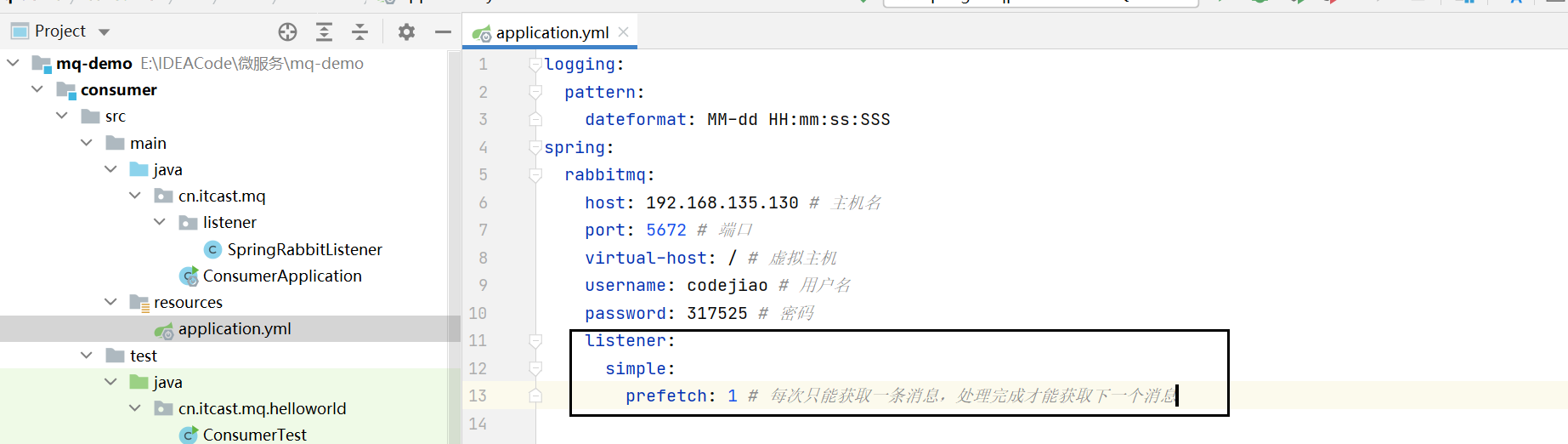Collapse the mq-demo root project node
The width and height of the screenshot is (1568, 444).
[x=14, y=63]
